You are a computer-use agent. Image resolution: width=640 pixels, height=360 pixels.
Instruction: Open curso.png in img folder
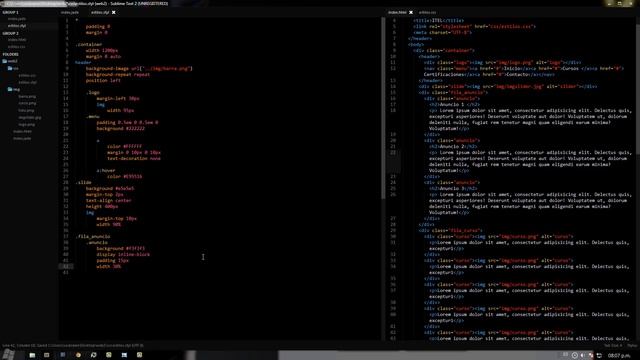(27, 104)
